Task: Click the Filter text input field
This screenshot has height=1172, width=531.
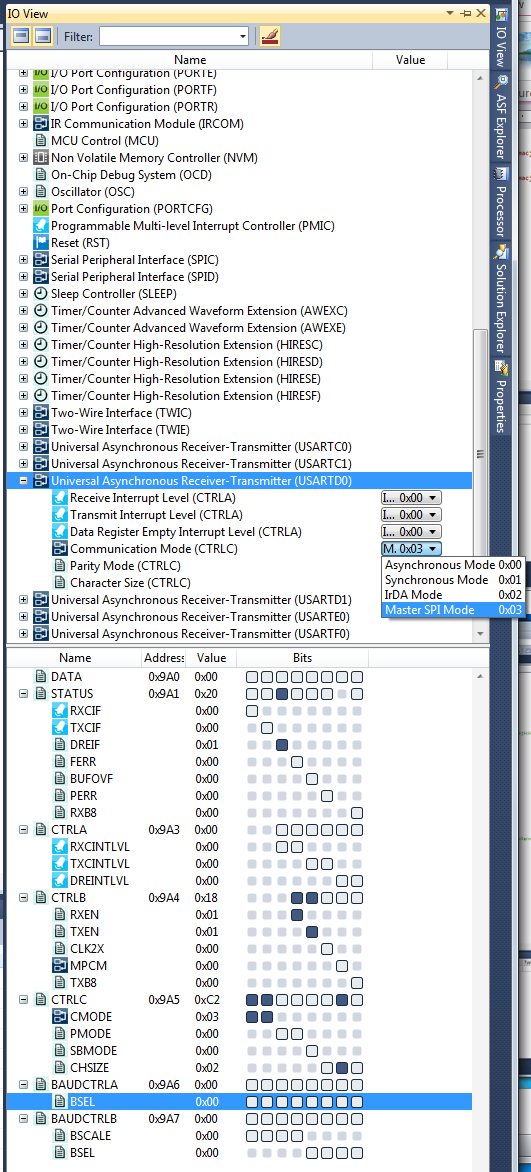Action: 168,36
